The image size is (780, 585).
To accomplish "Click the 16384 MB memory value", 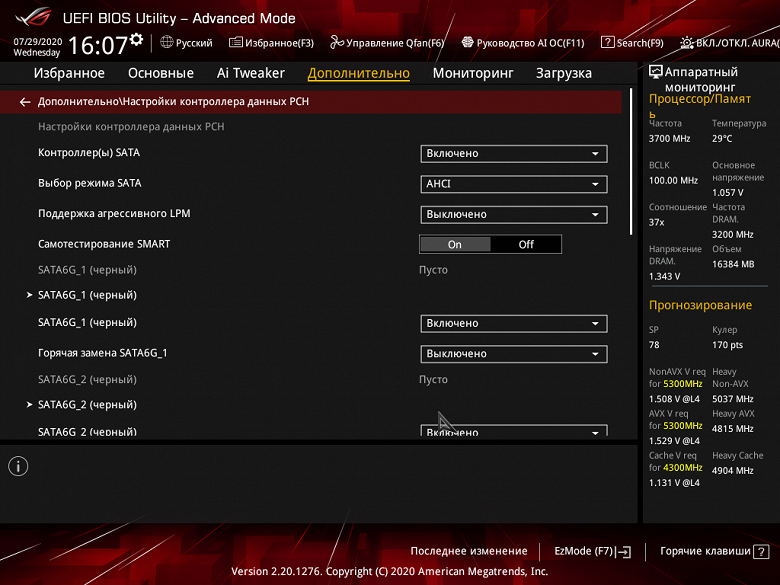I will coord(733,264).
